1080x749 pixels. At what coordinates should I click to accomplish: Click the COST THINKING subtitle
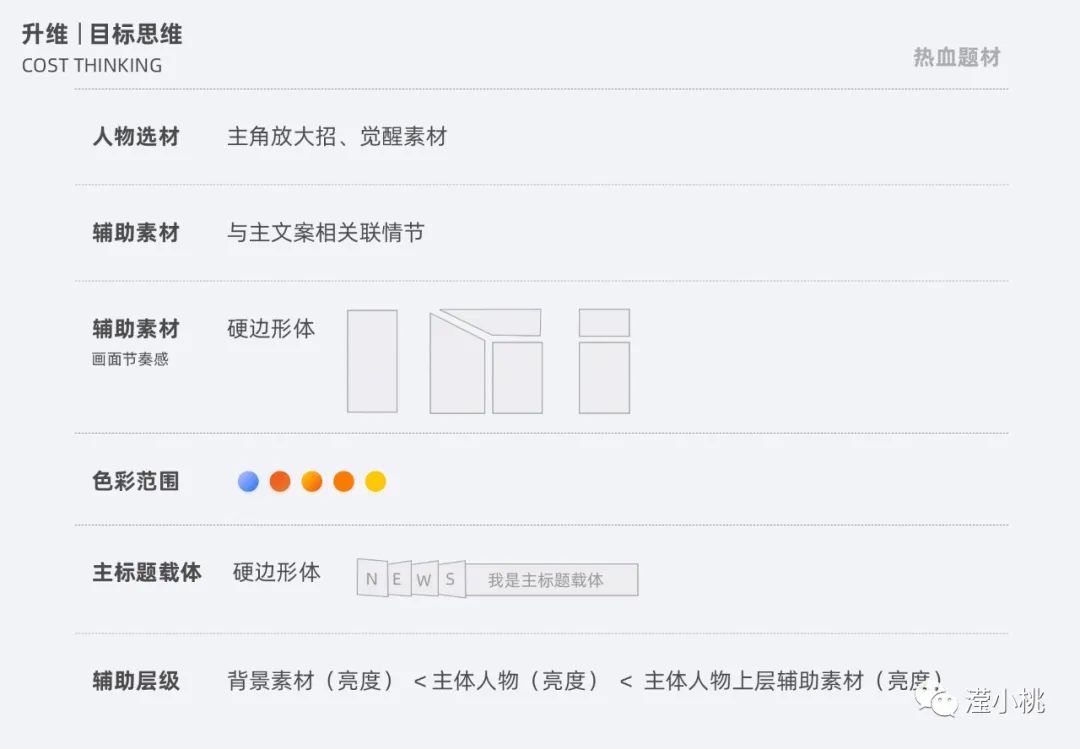92,66
